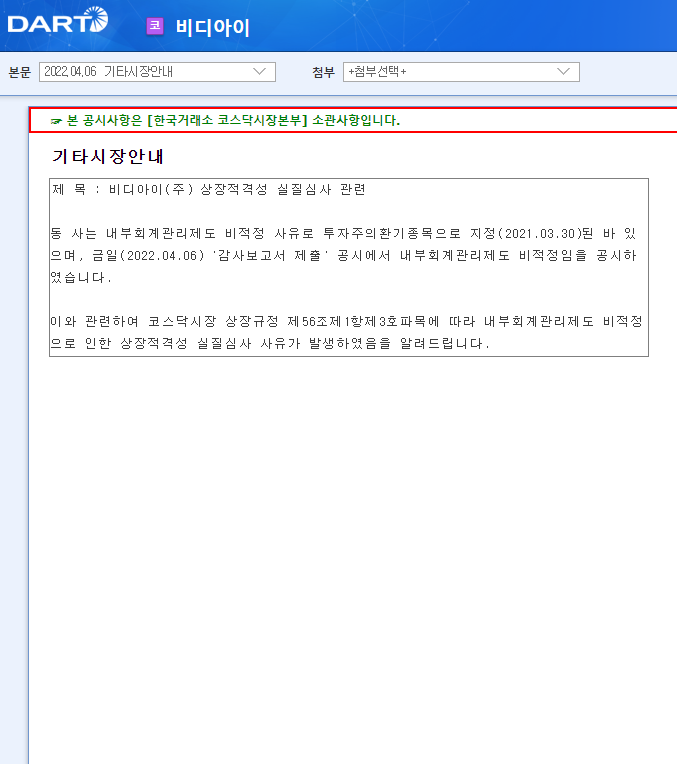Click the green 한국거래소 코스닥시장본부 notice text
Image resolution: width=677 pixels, height=764 pixels.
point(233,120)
